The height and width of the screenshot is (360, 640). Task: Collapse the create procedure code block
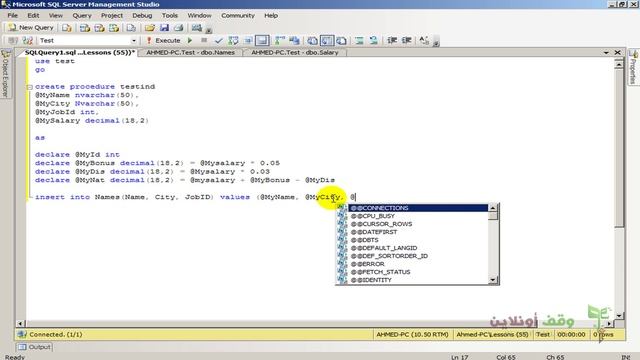click(29, 87)
